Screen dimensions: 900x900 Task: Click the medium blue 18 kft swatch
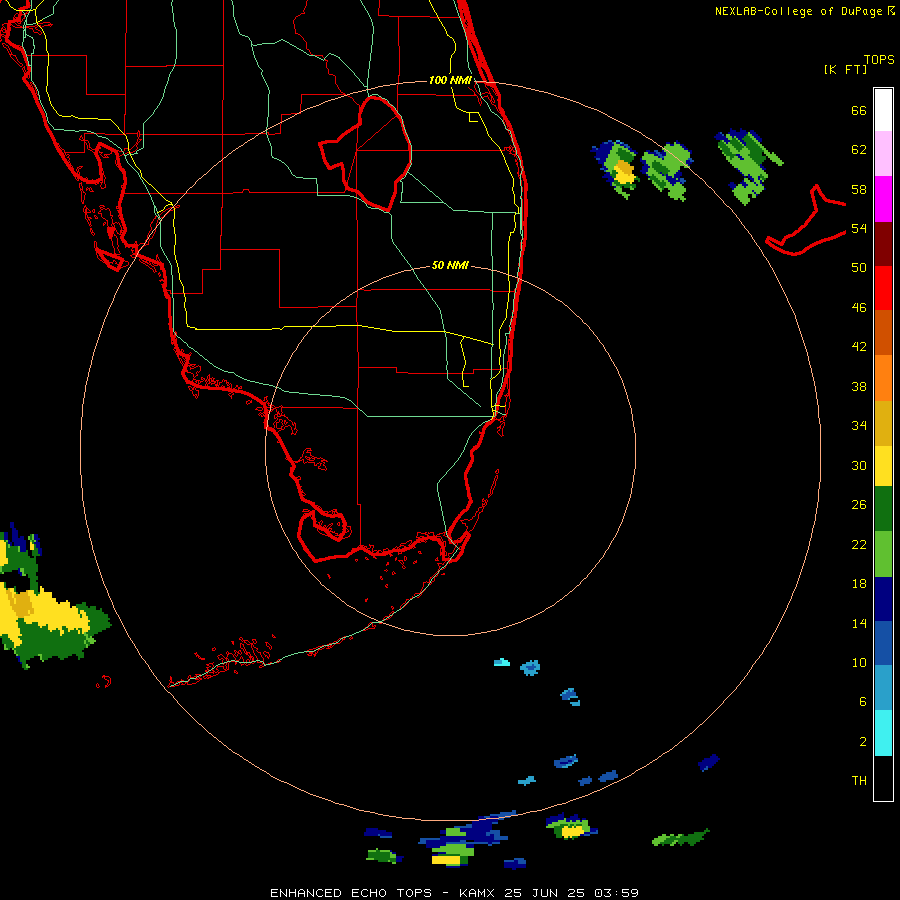883,643
